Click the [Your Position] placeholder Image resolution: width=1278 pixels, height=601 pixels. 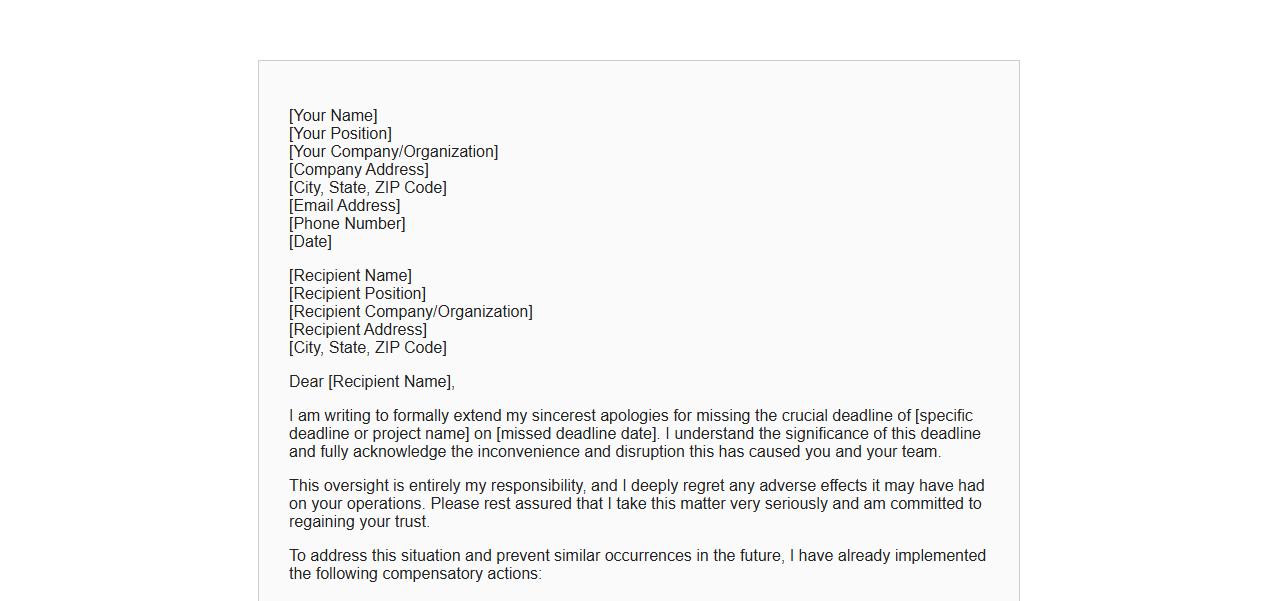tap(340, 134)
